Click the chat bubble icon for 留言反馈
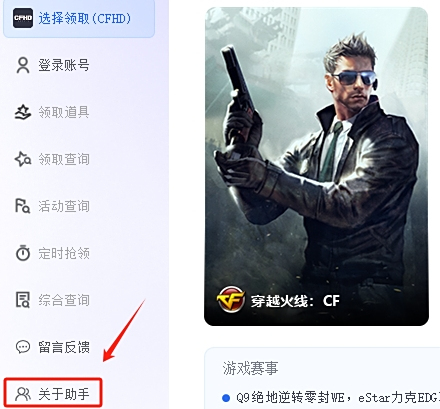 pos(23,347)
